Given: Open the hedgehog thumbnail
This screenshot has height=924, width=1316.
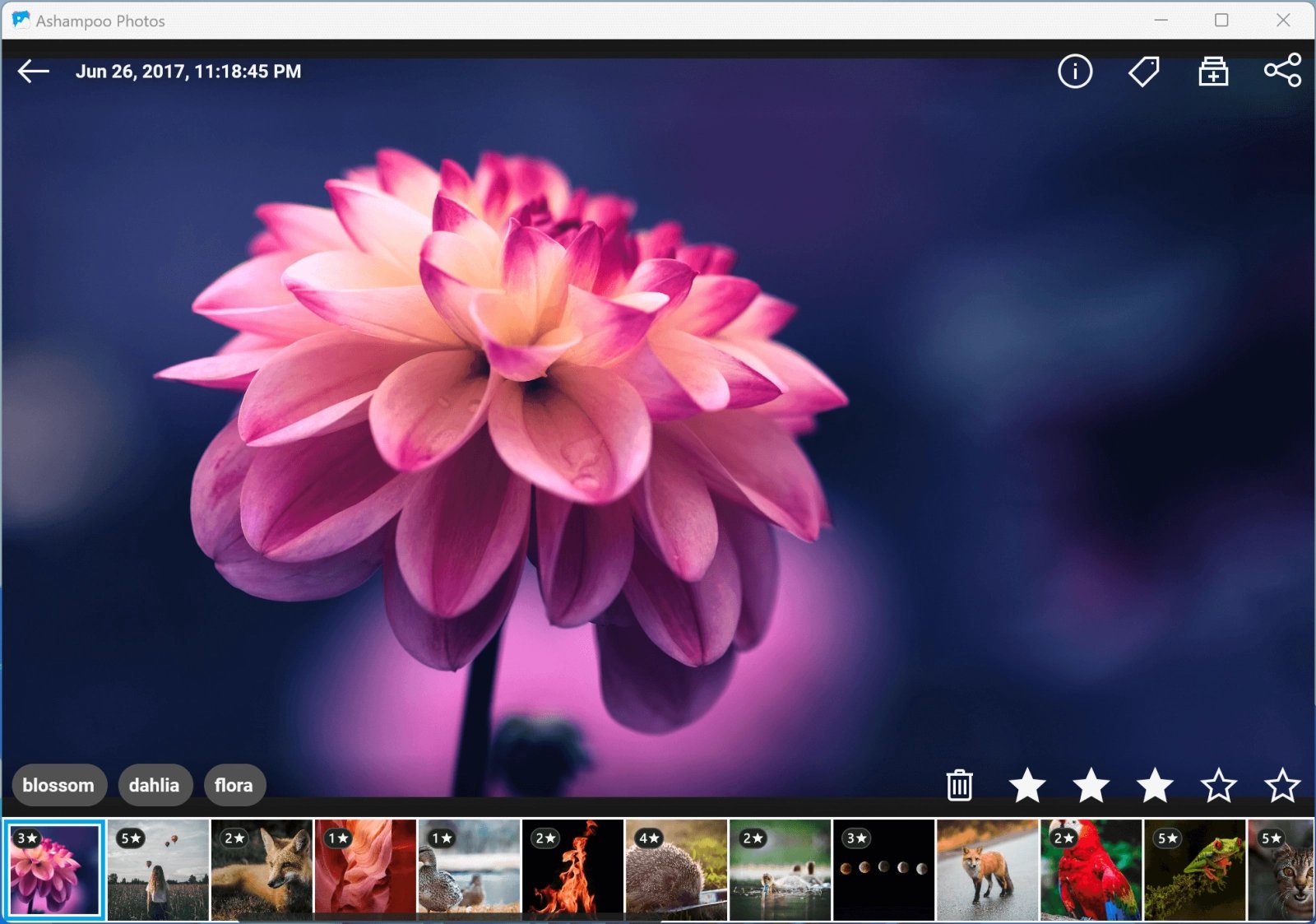Looking at the screenshot, I should (676, 870).
